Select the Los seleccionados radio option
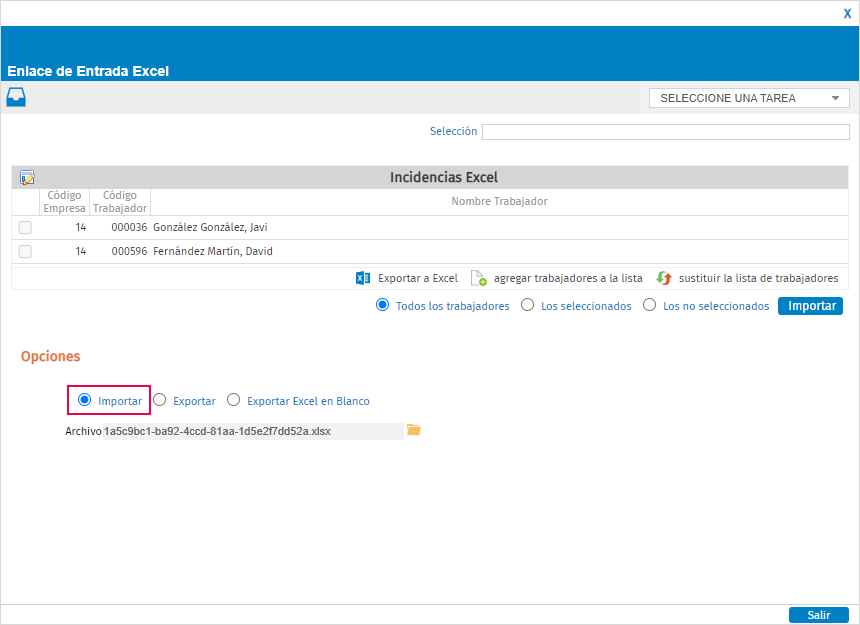860x625 pixels. point(527,305)
